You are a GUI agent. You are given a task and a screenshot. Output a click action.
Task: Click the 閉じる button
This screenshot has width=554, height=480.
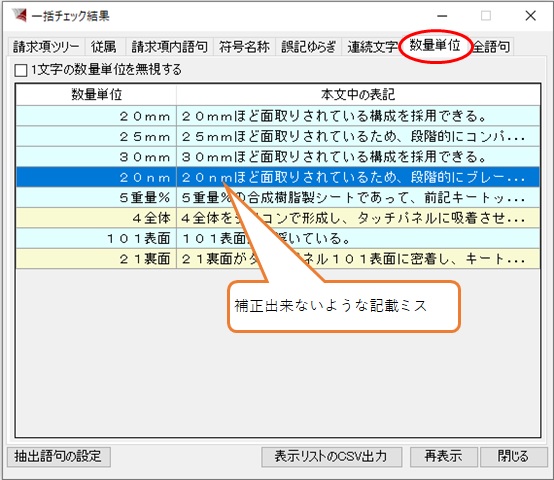[x=513, y=456]
